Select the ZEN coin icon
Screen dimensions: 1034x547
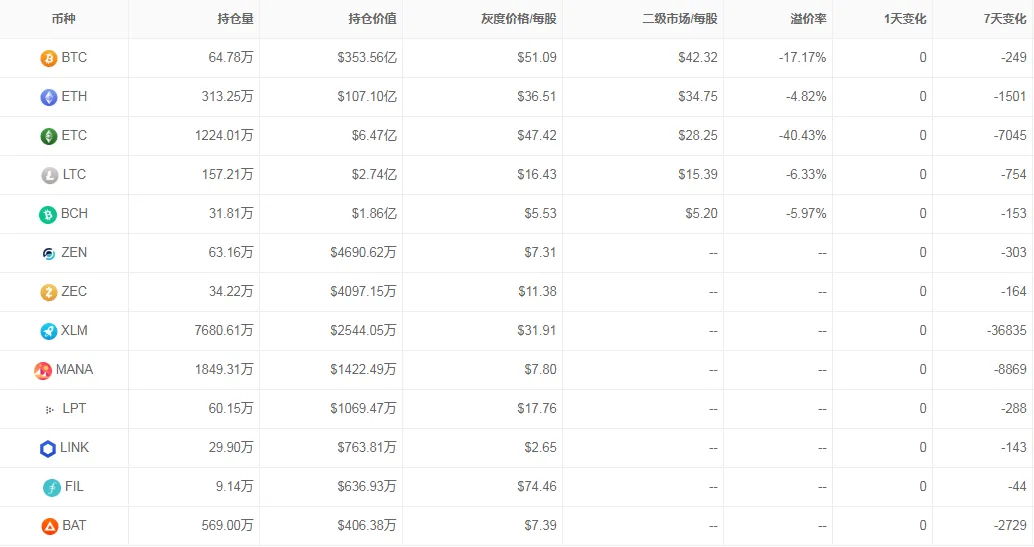point(49,253)
